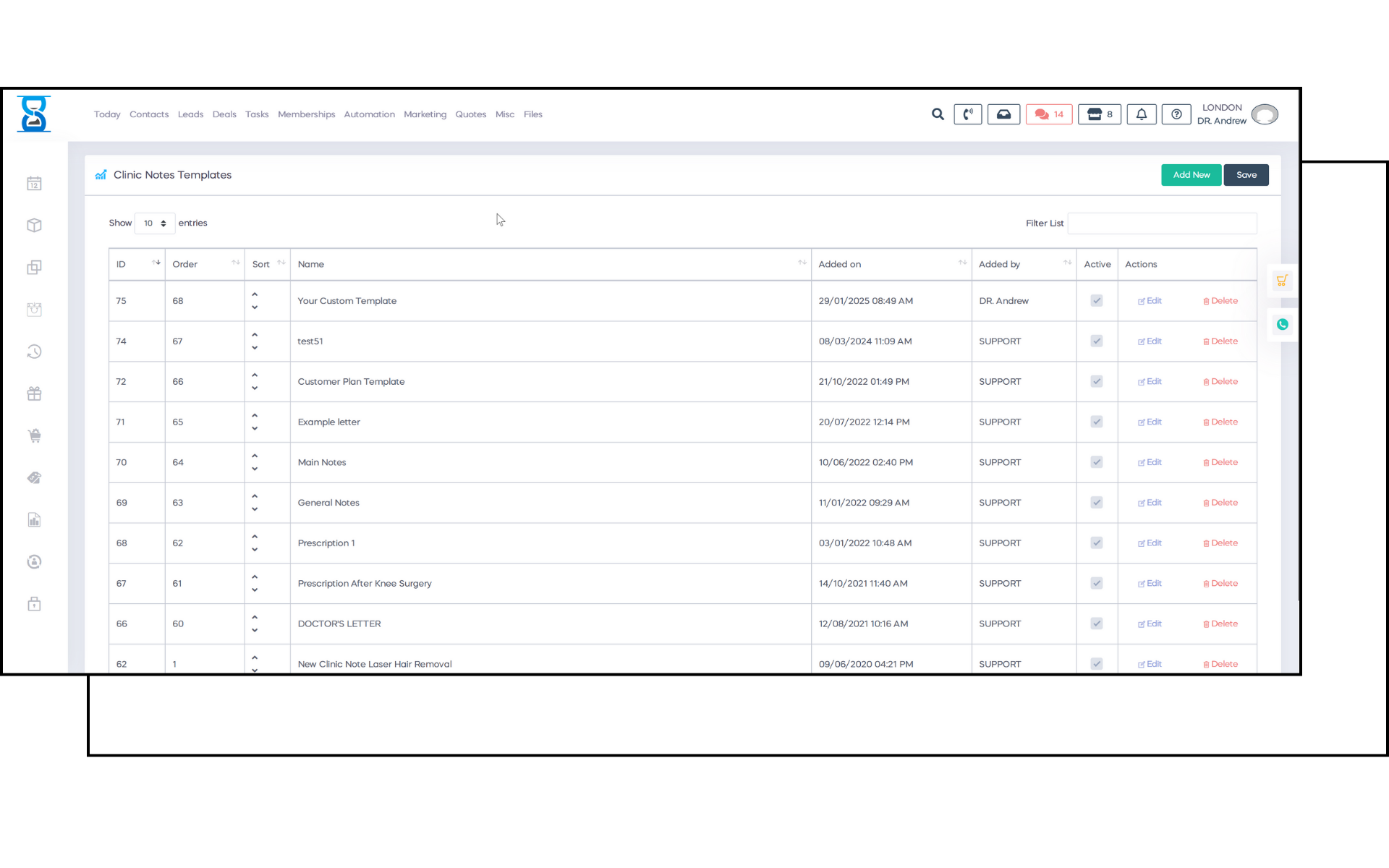The width and height of the screenshot is (1389, 868).
Task: Click the Filter List input field
Action: pyautogui.click(x=1162, y=224)
